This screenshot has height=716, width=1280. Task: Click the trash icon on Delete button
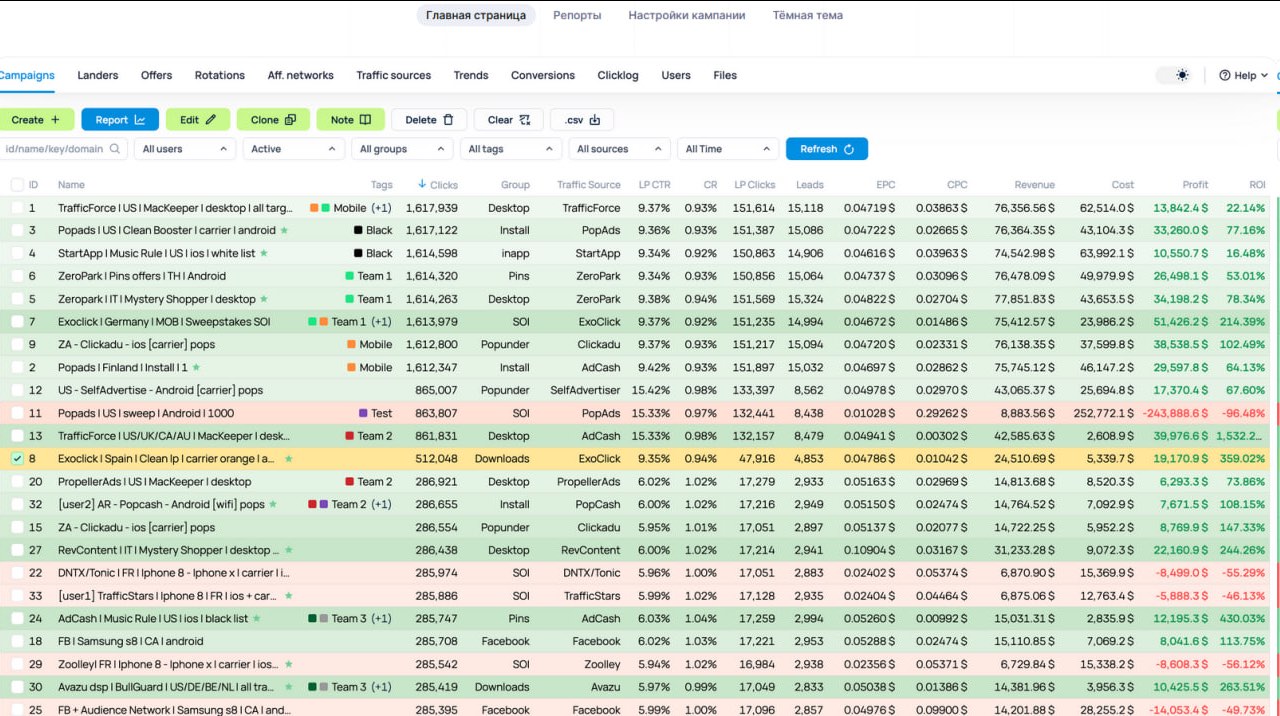(x=448, y=120)
